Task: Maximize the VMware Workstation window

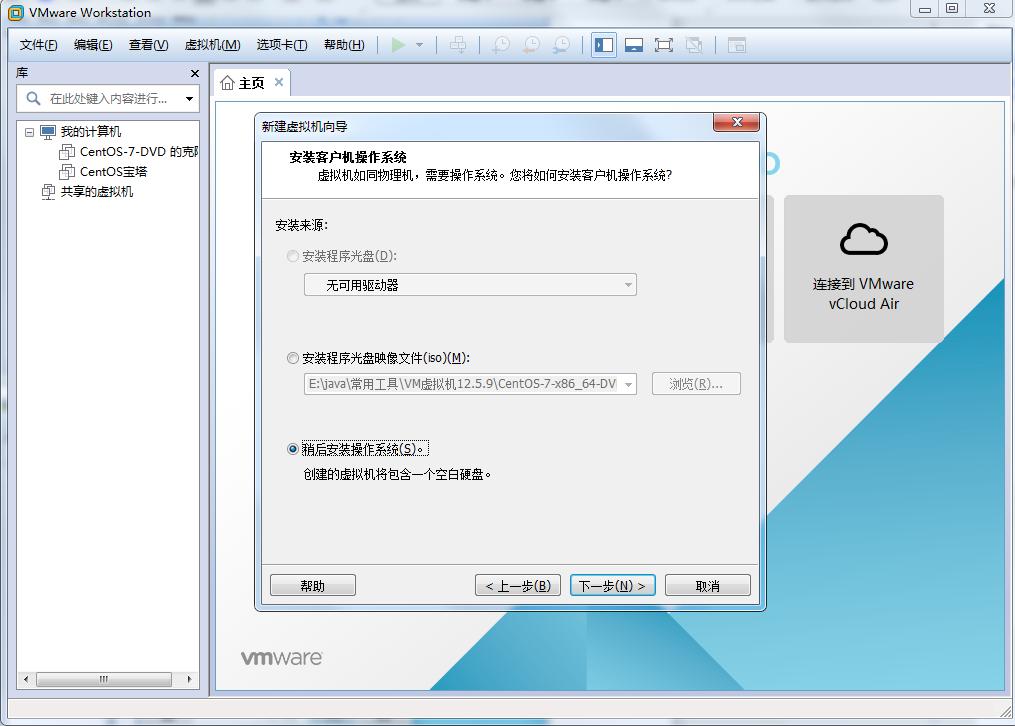Action: (x=952, y=8)
